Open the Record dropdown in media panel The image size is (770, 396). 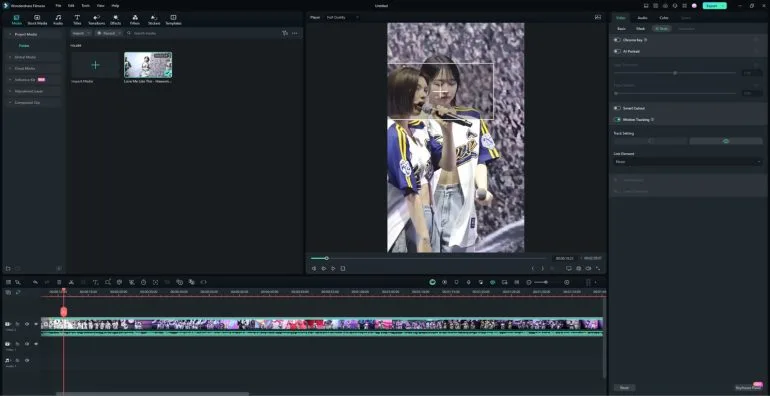click(x=109, y=33)
